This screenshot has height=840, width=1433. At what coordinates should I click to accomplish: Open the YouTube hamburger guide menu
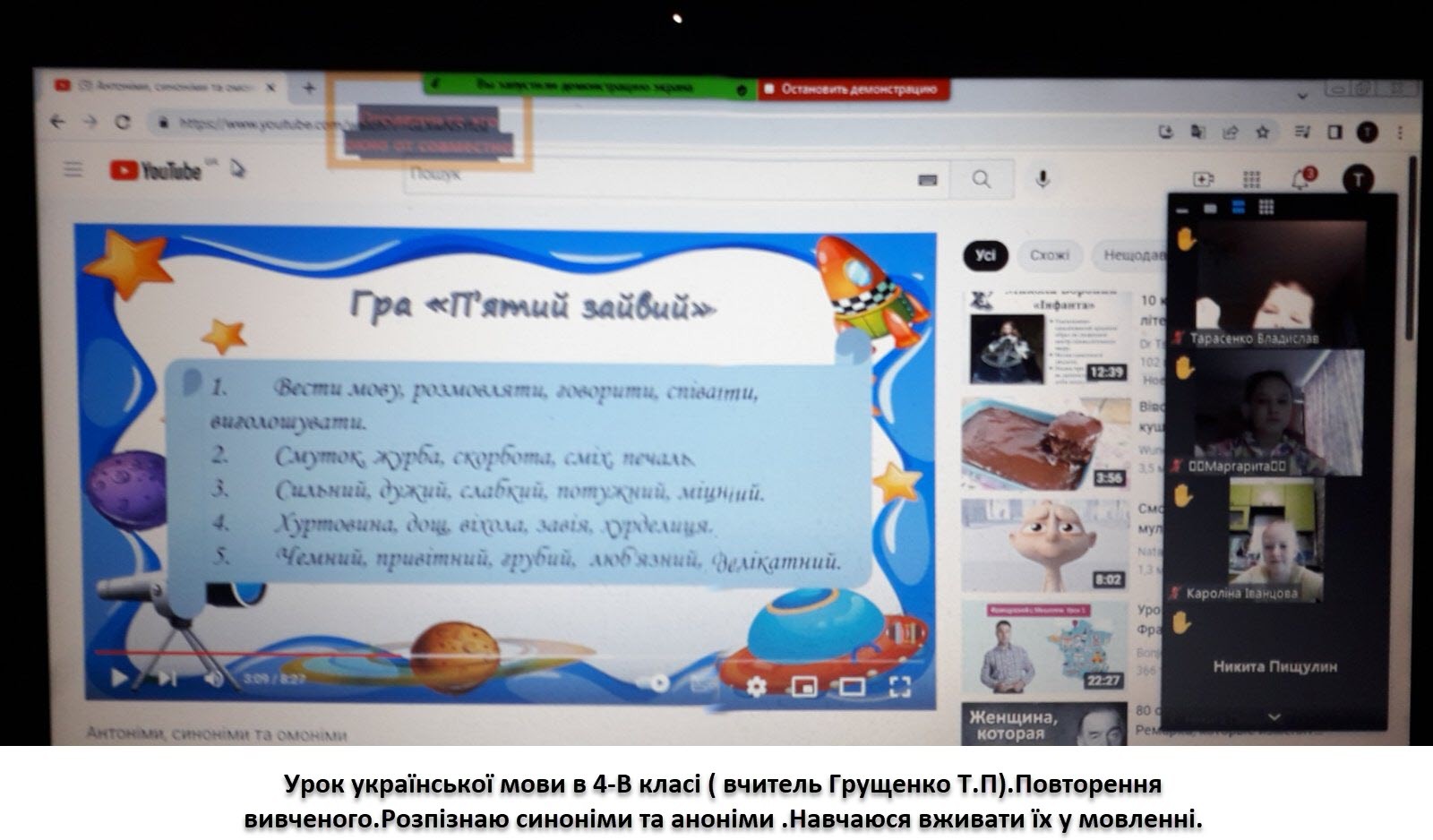point(73,169)
